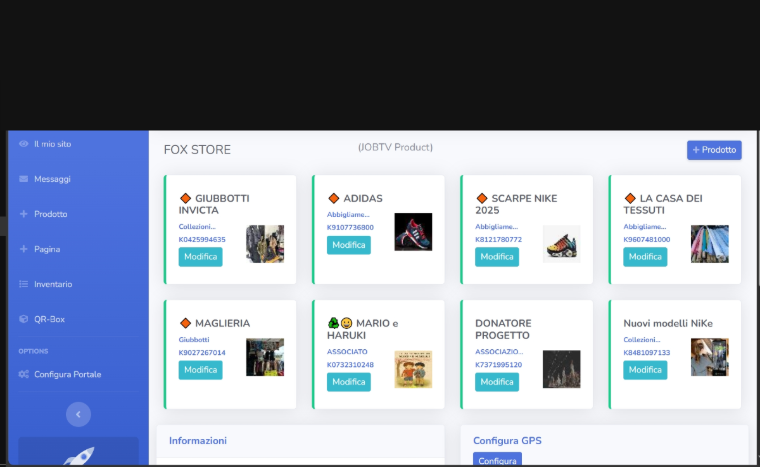Click the FOX STORE heading
This screenshot has width=760, height=467.
pyautogui.click(x=197, y=150)
